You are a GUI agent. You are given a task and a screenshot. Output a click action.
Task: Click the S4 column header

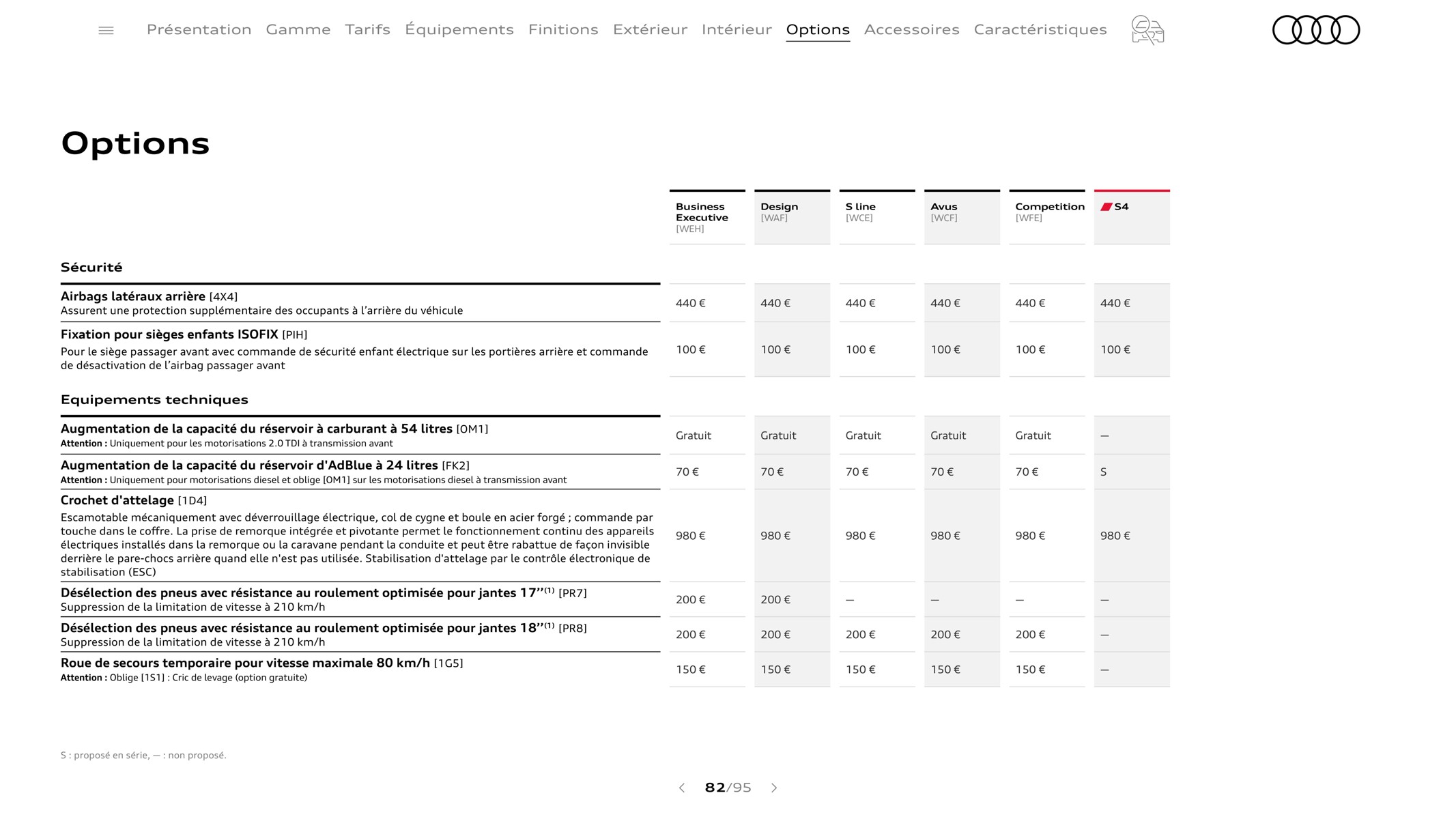(x=1132, y=217)
